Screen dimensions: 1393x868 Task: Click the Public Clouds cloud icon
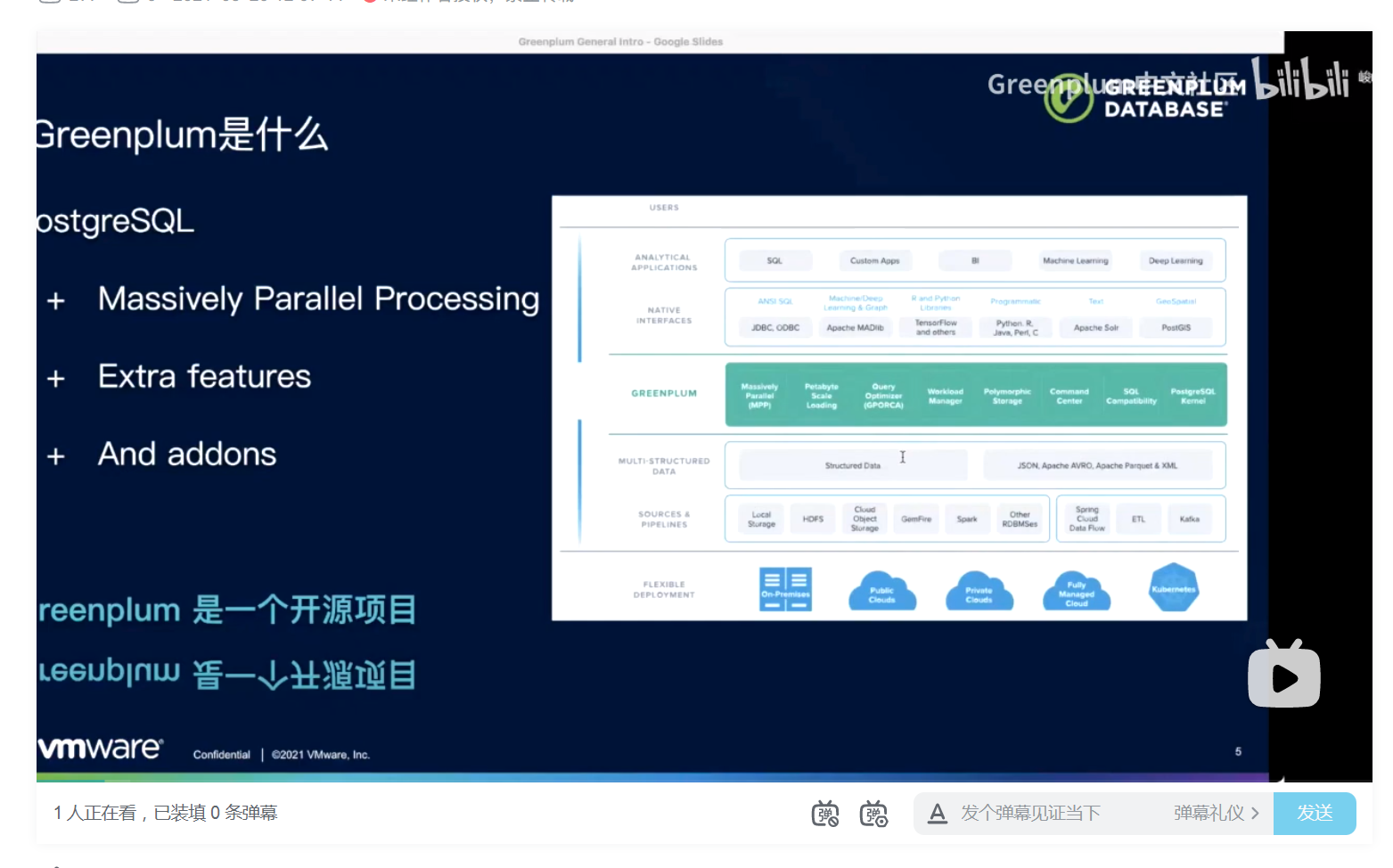[x=881, y=591]
